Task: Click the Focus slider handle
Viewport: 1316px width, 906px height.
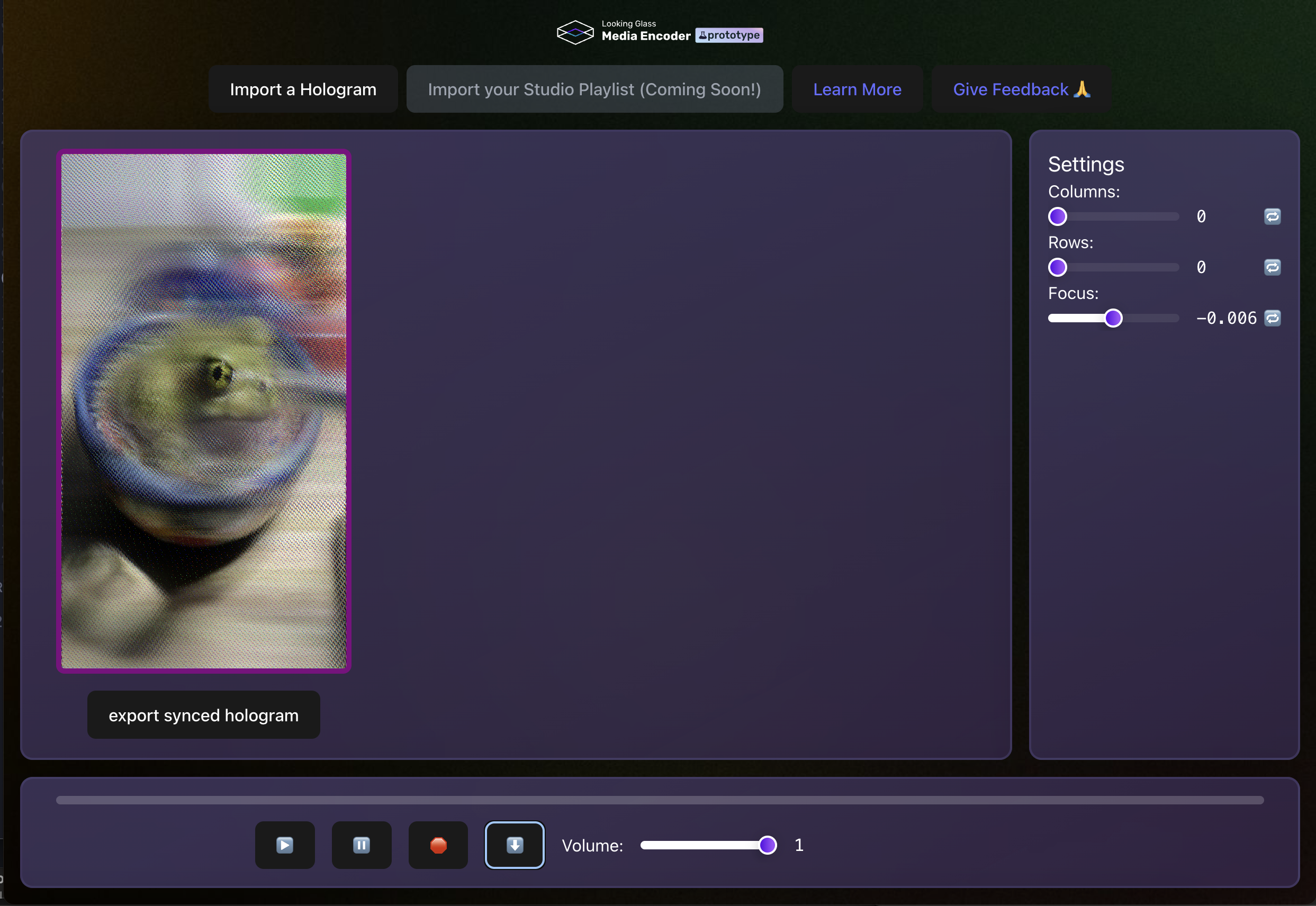Action: (1113, 318)
